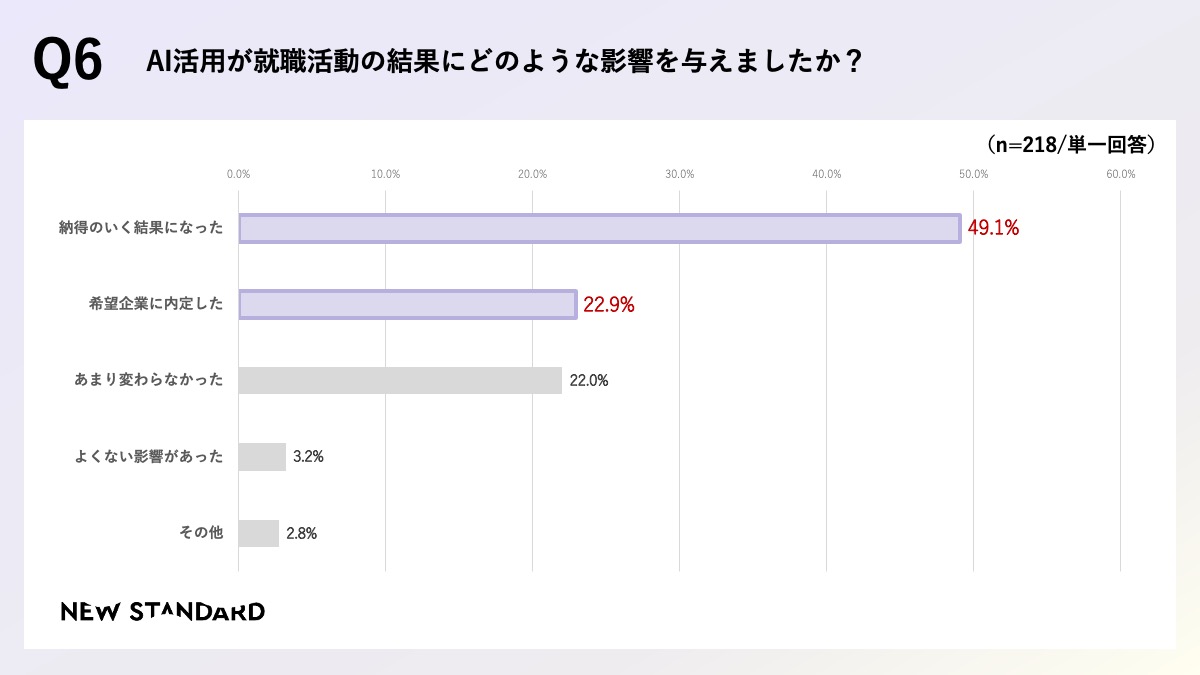Select the gray よくない影響があった bar
The image size is (1200, 675).
point(262,457)
